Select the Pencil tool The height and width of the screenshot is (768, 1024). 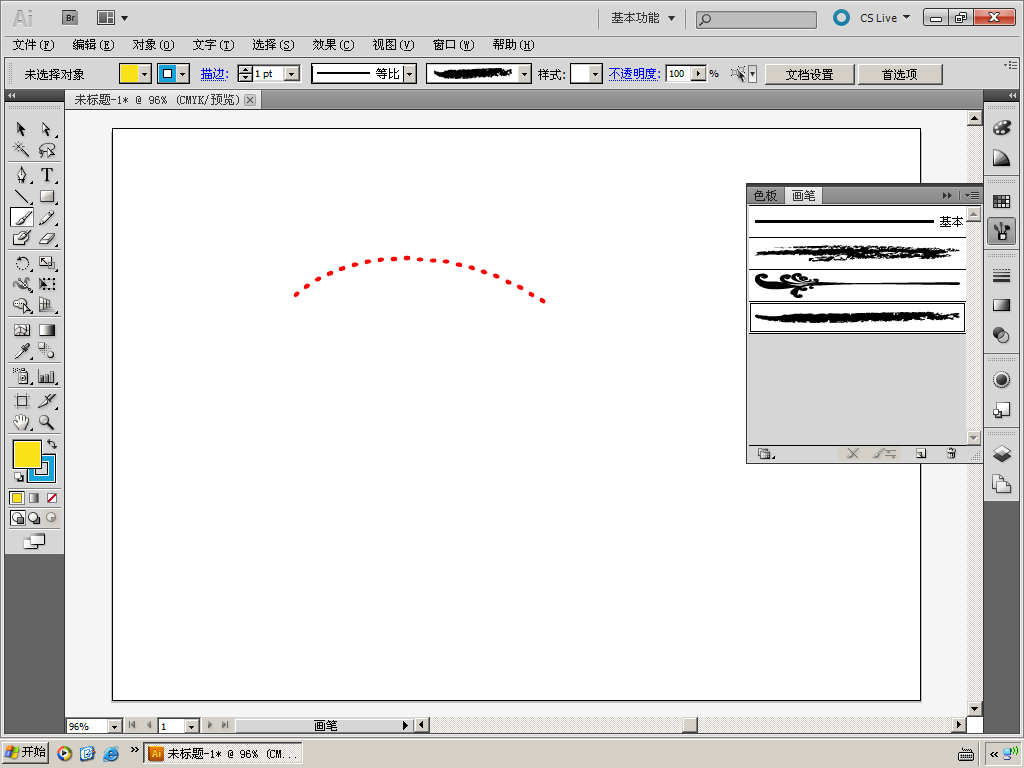(46, 217)
